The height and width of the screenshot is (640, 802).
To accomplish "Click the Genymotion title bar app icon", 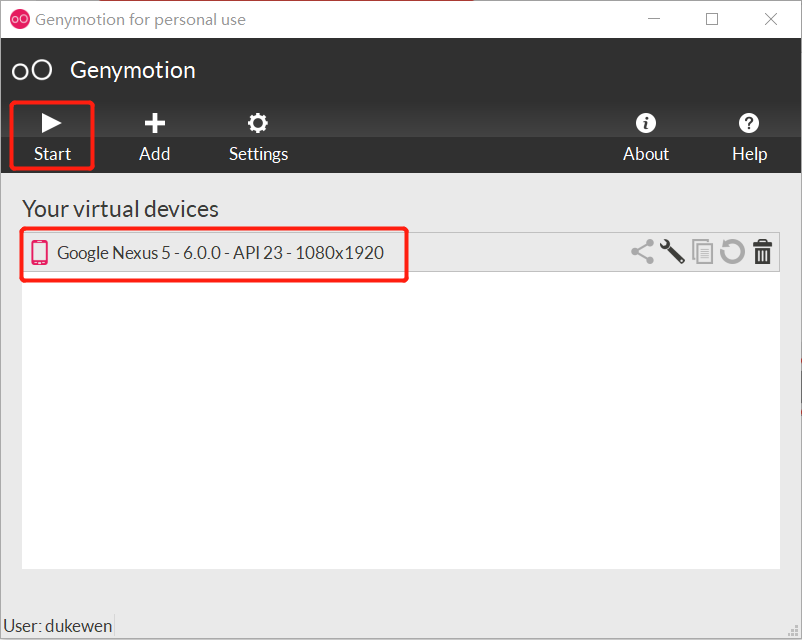I will tap(20, 19).
